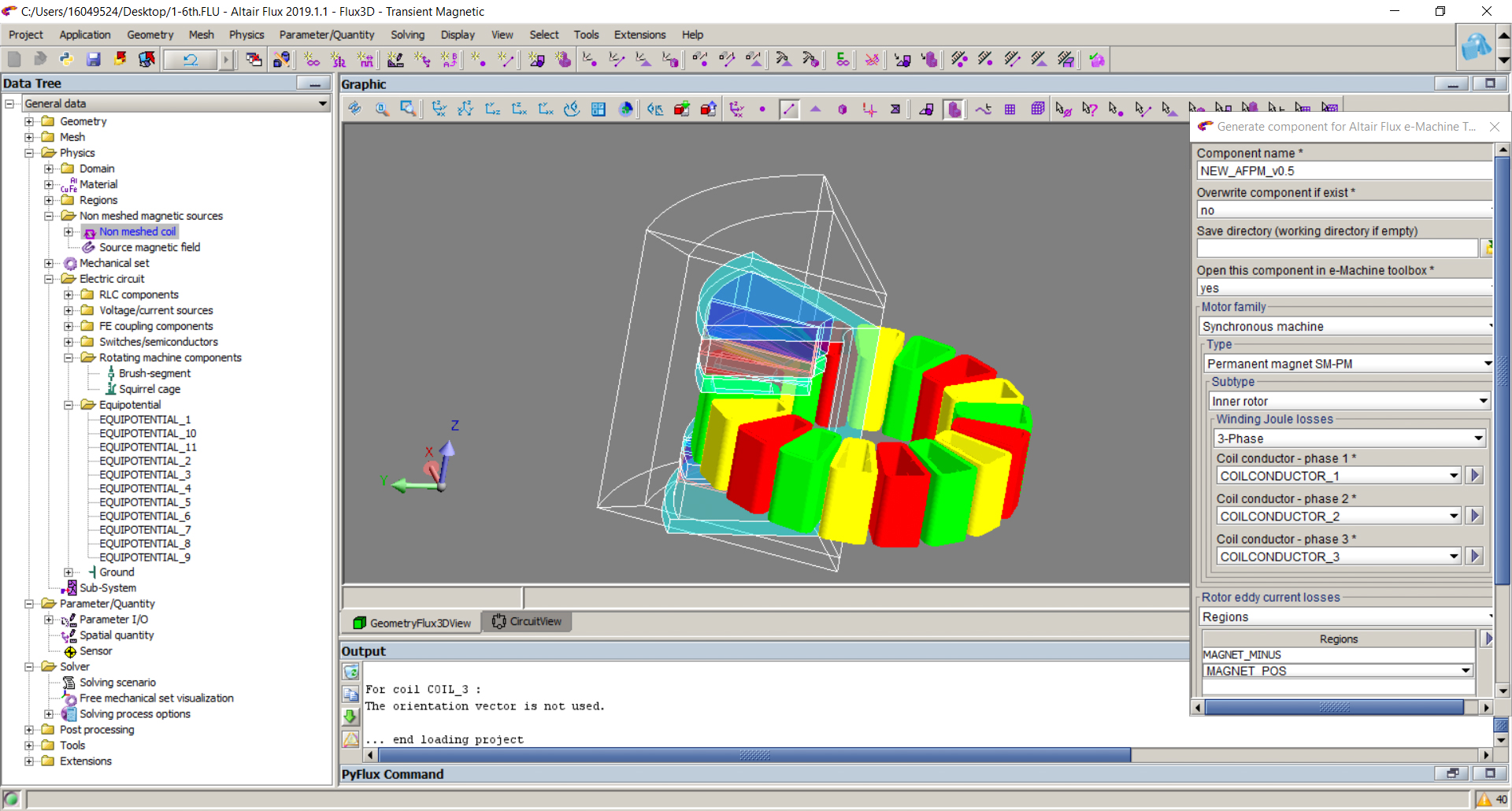1512x811 pixels.
Task: Click the dialog's horizontal scrollbar thumb
Action: 1334,707
